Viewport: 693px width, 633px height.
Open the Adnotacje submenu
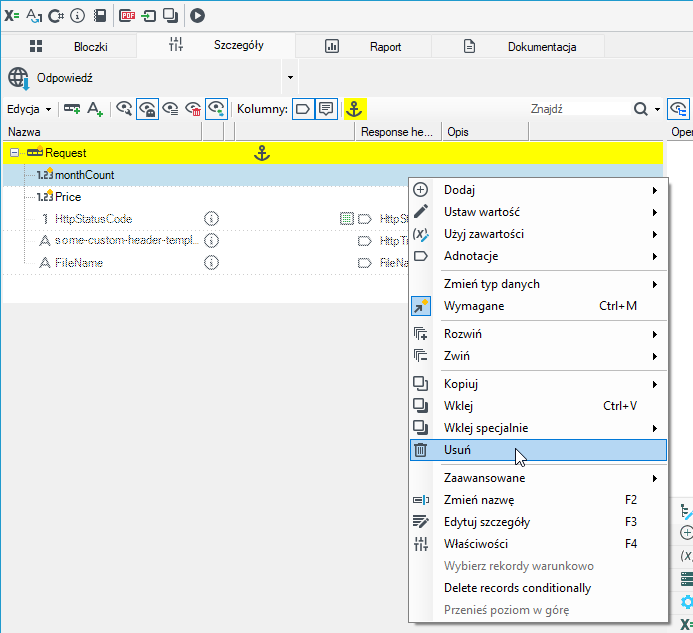tap(538, 256)
